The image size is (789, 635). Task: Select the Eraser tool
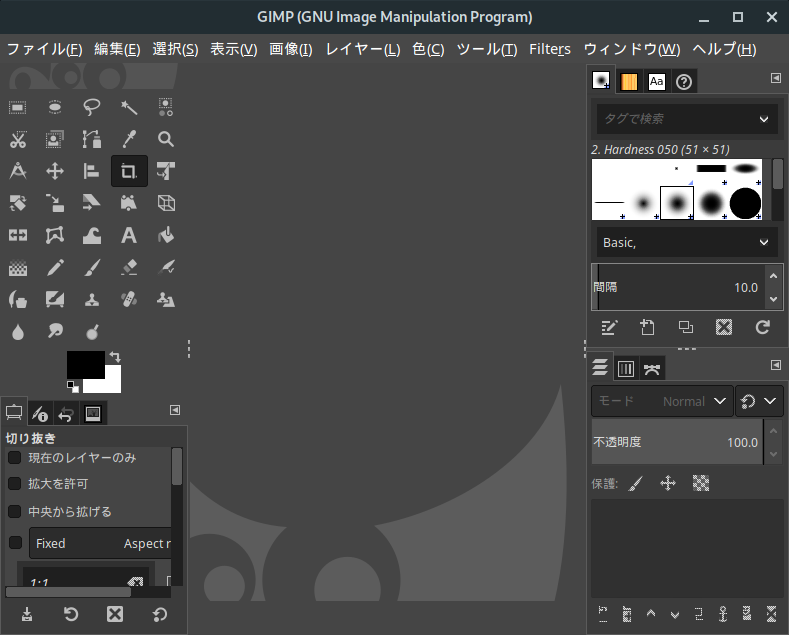click(129, 268)
